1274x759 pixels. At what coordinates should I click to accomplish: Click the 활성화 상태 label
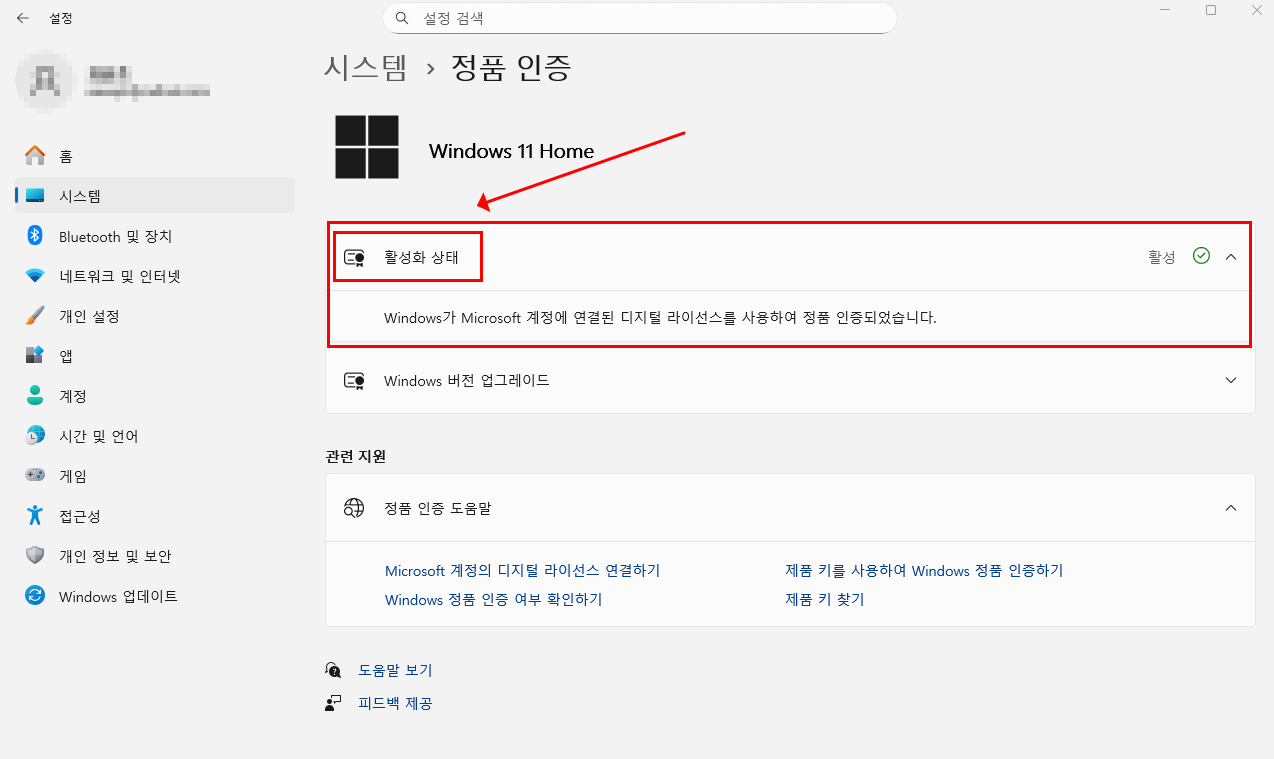click(421, 257)
